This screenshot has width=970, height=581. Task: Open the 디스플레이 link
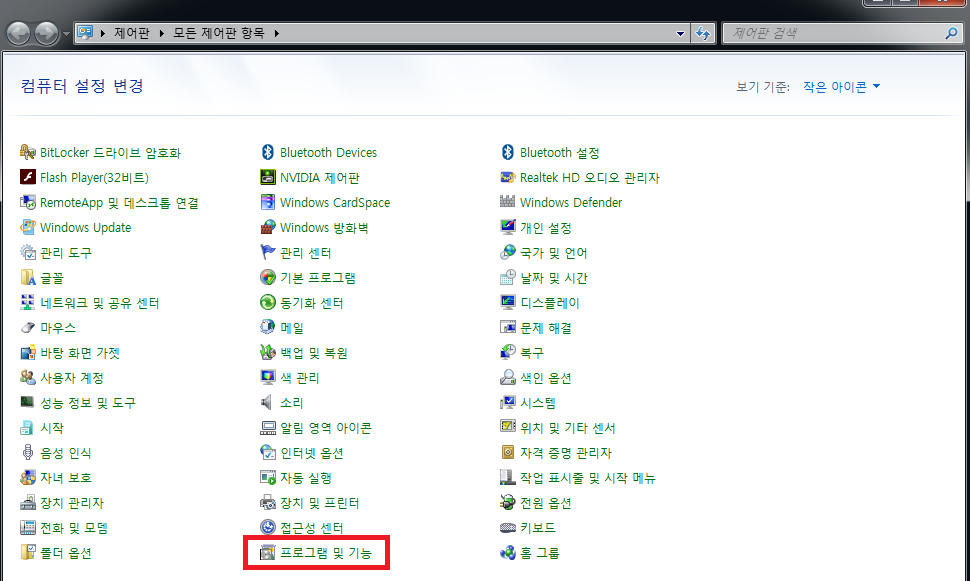click(x=549, y=303)
